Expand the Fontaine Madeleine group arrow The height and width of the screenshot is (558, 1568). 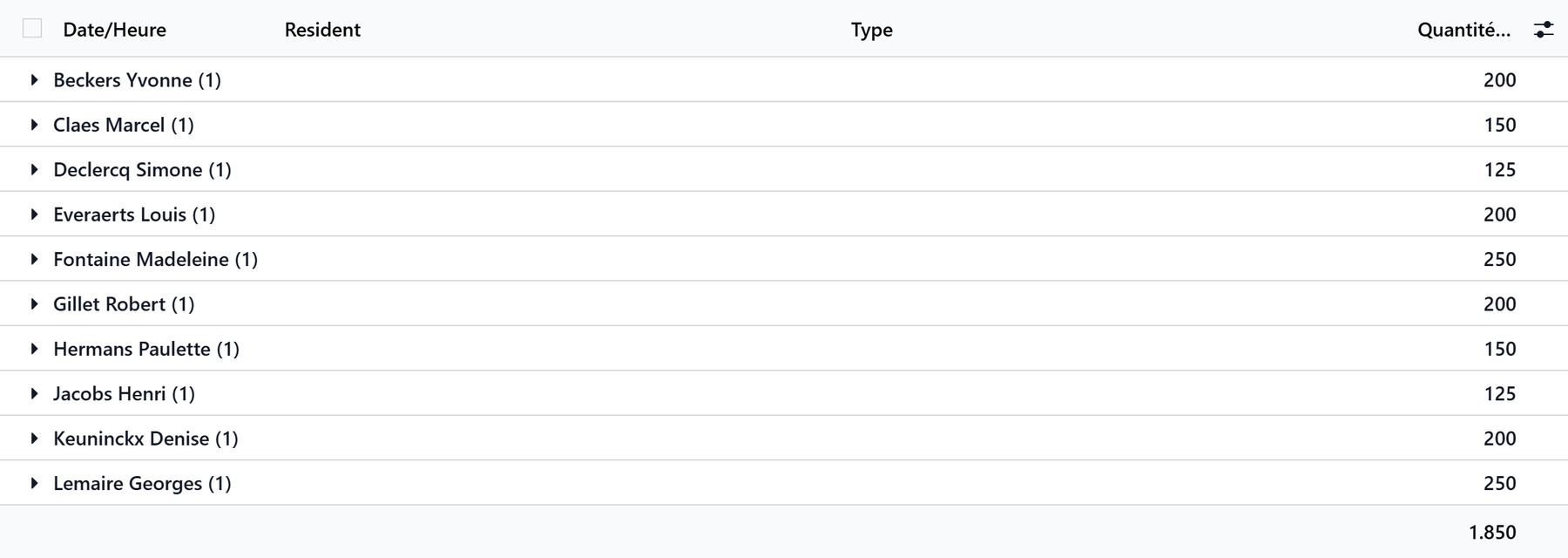[34, 259]
